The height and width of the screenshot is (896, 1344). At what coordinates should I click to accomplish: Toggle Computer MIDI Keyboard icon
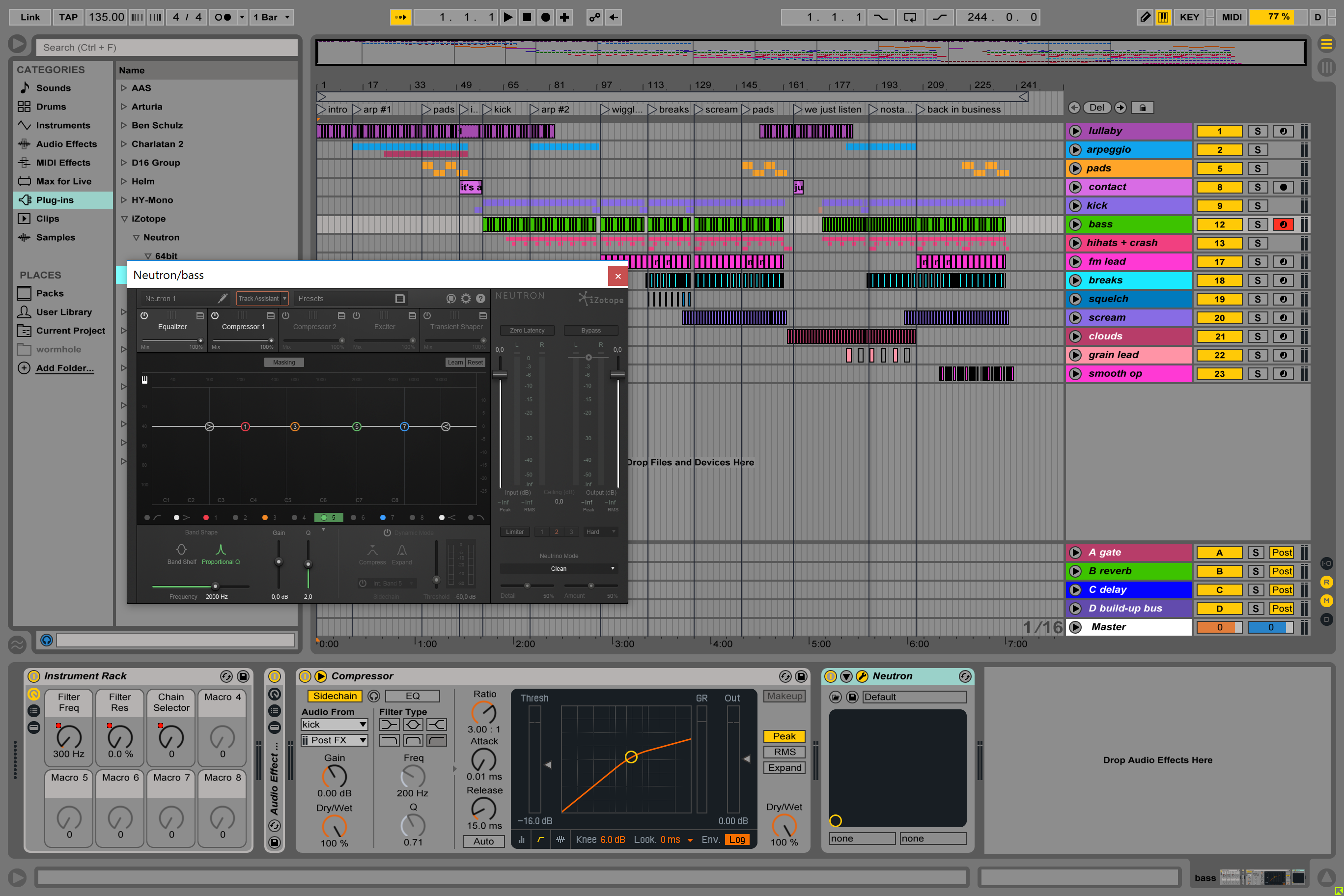click(x=1163, y=17)
